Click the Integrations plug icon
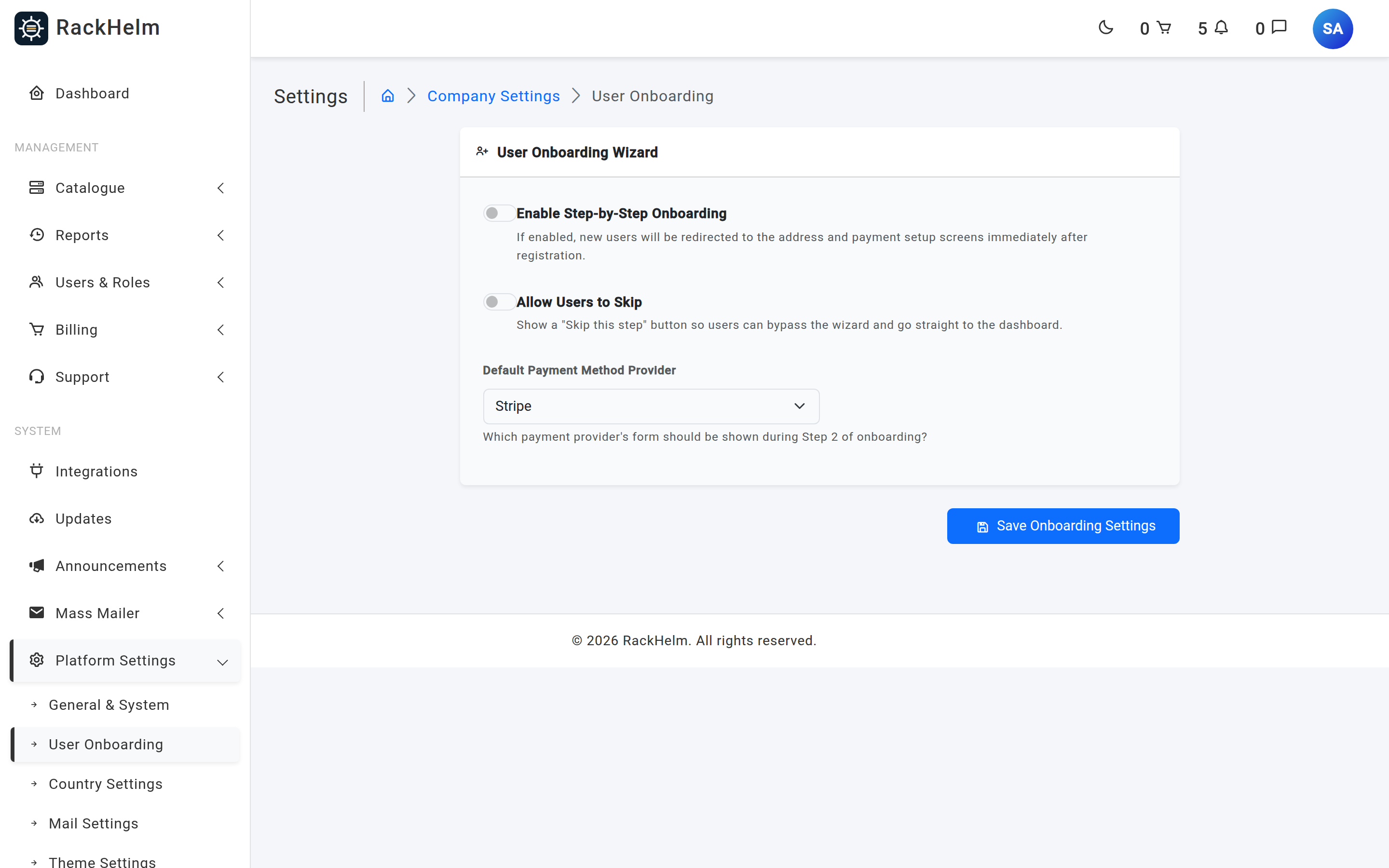 click(37, 471)
